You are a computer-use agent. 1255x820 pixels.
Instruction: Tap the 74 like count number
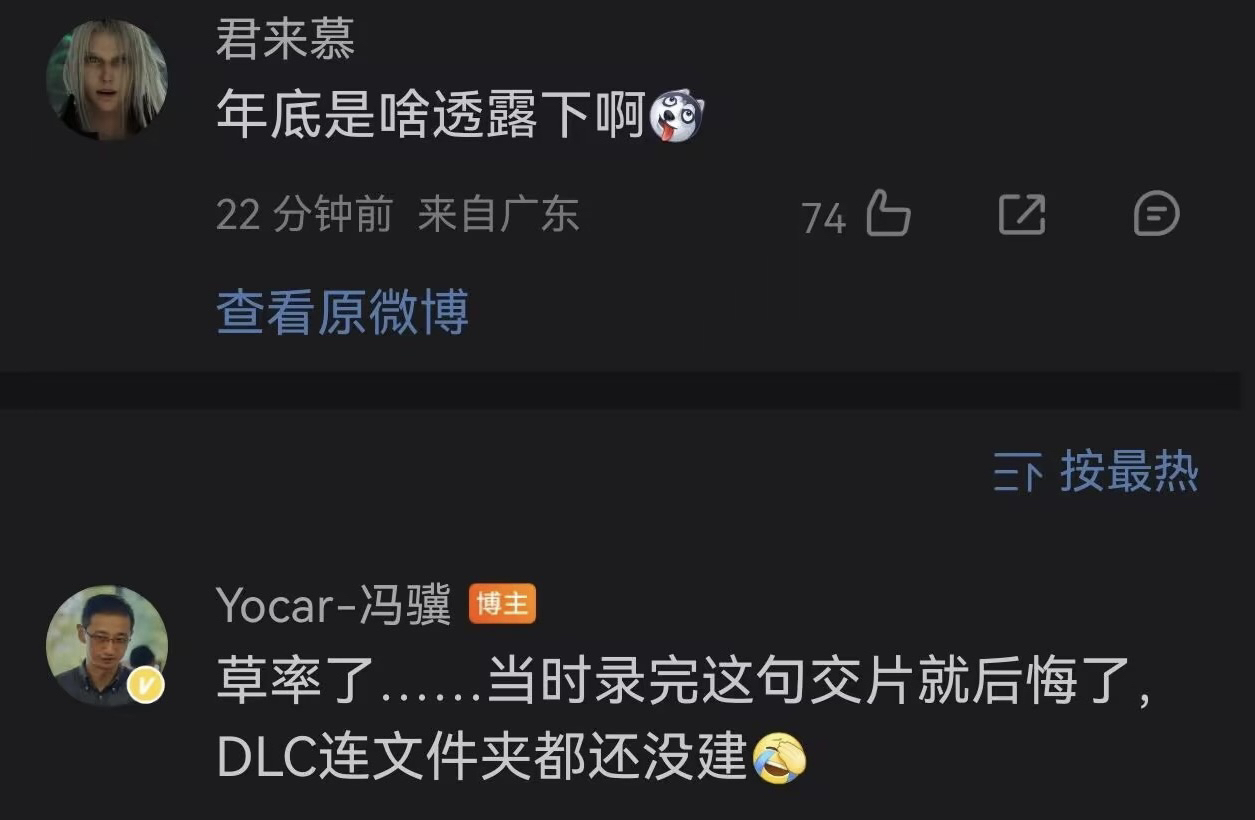click(x=824, y=218)
